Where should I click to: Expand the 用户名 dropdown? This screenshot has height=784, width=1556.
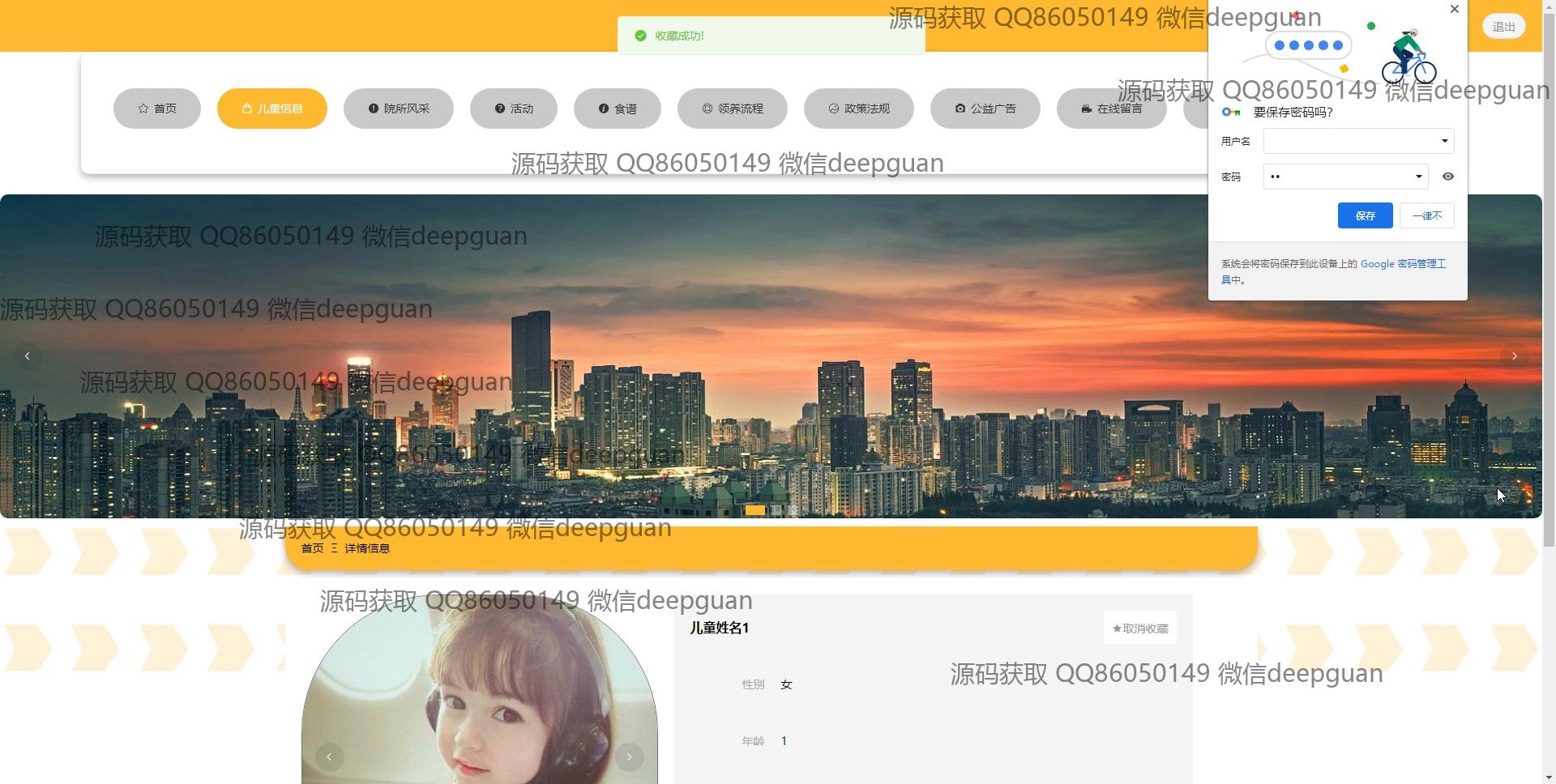pyautogui.click(x=1444, y=141)
